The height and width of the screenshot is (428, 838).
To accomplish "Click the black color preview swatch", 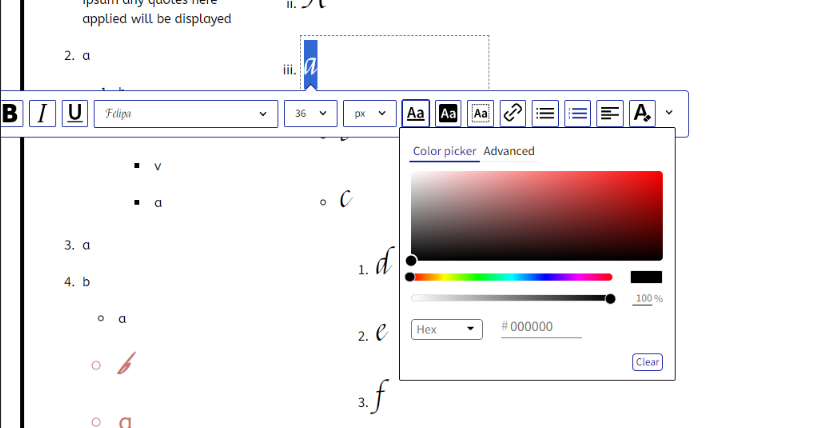I will 646,277.
